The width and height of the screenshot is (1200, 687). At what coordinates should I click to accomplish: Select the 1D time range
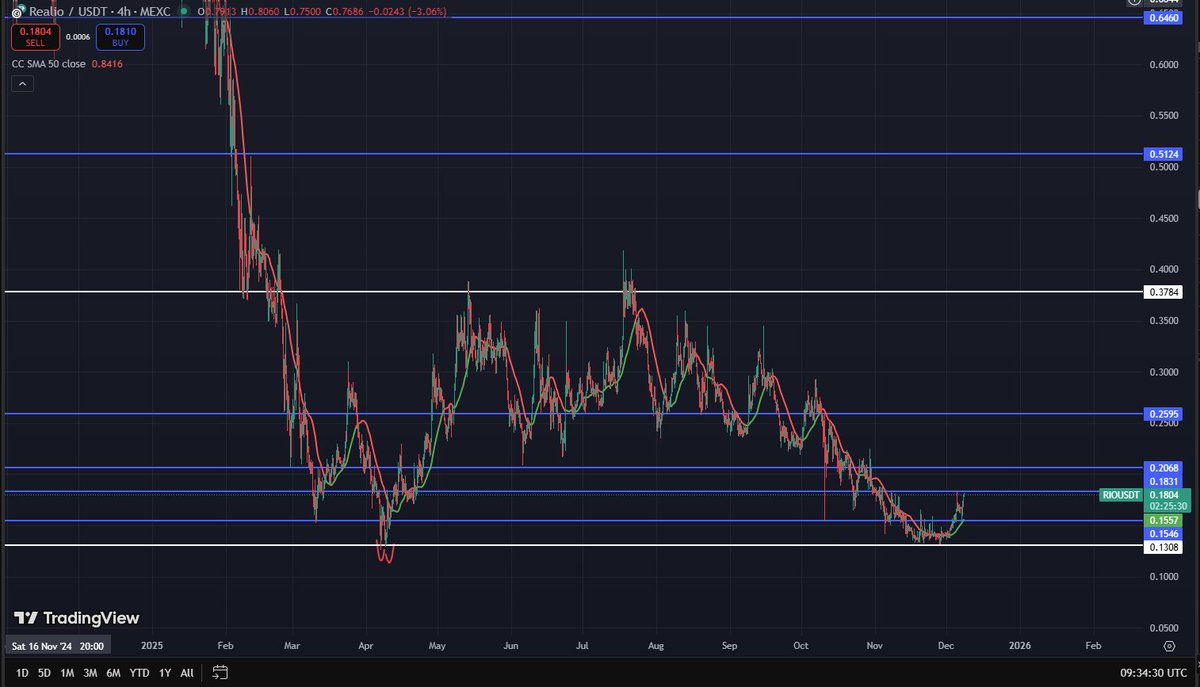[22, 673]
